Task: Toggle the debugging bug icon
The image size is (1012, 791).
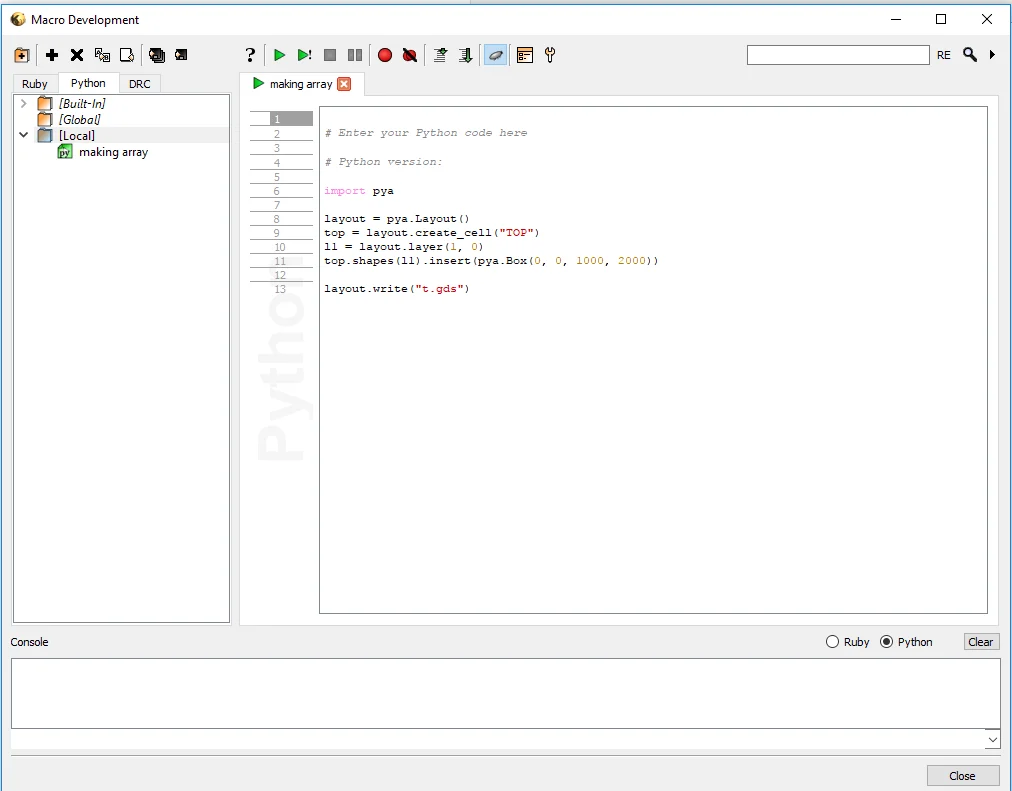Action: [496, 55]
